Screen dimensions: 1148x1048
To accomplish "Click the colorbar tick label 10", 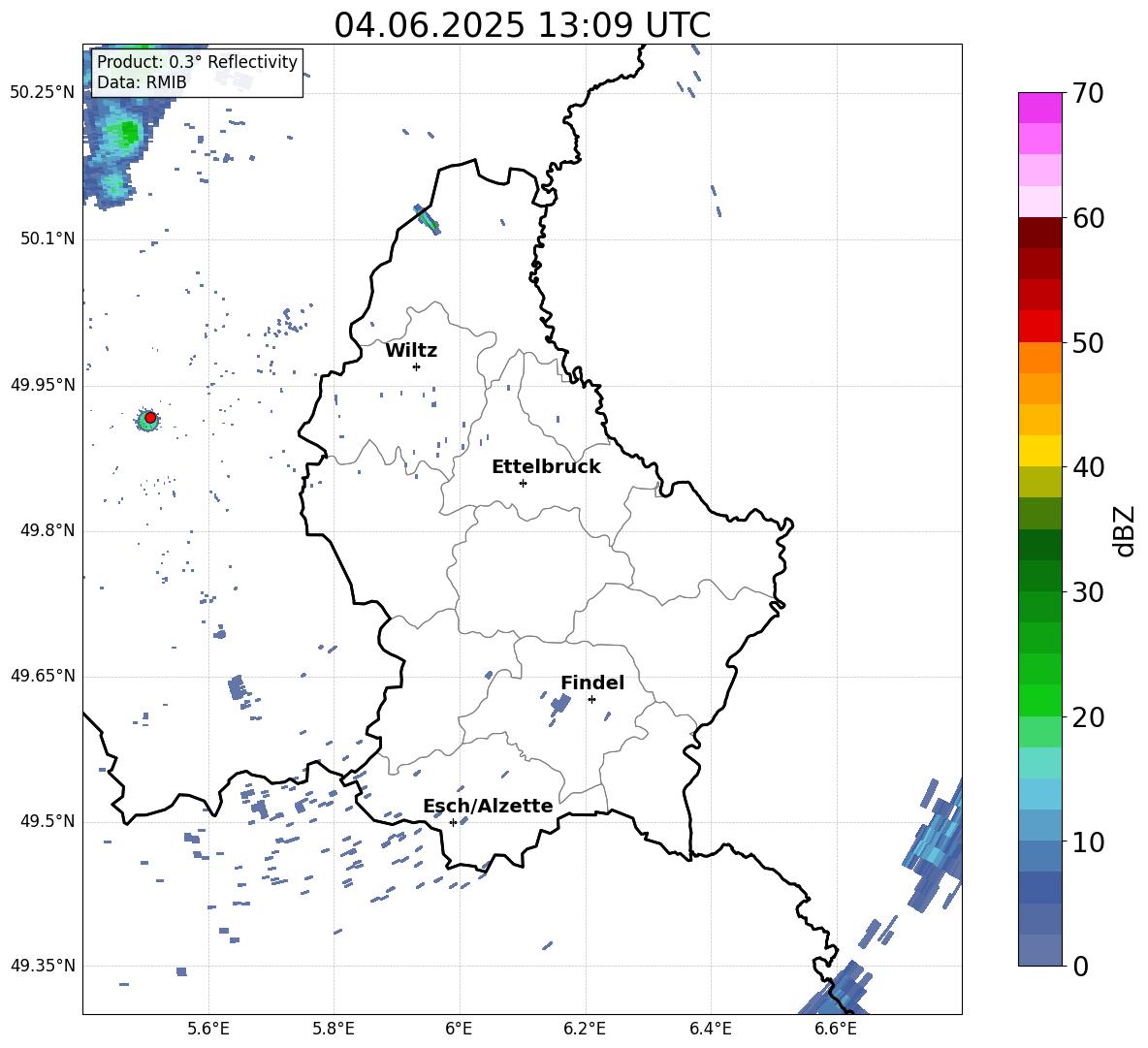I will point(1089,842).
